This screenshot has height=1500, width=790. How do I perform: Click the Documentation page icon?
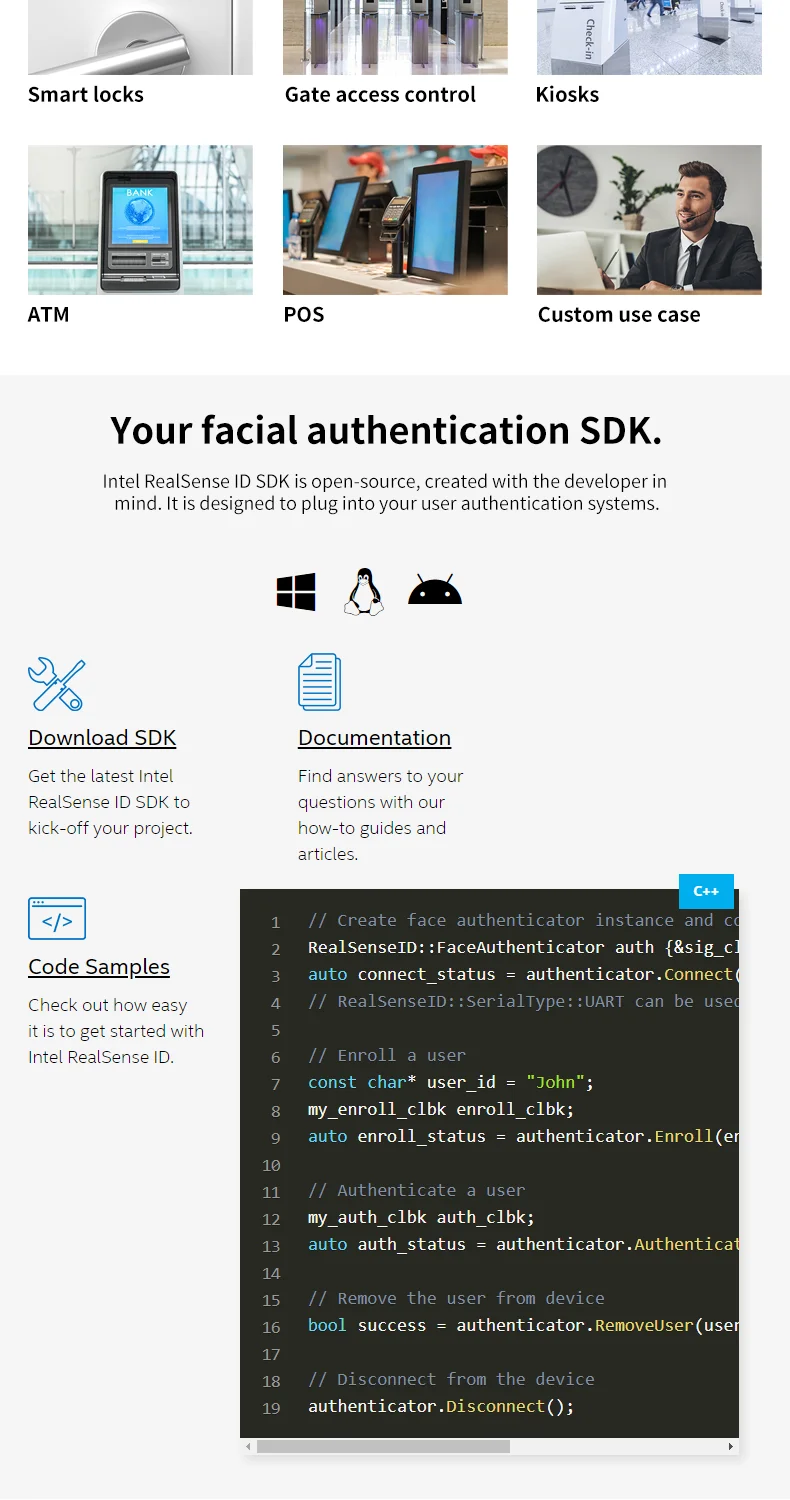(x=320, y=682)
